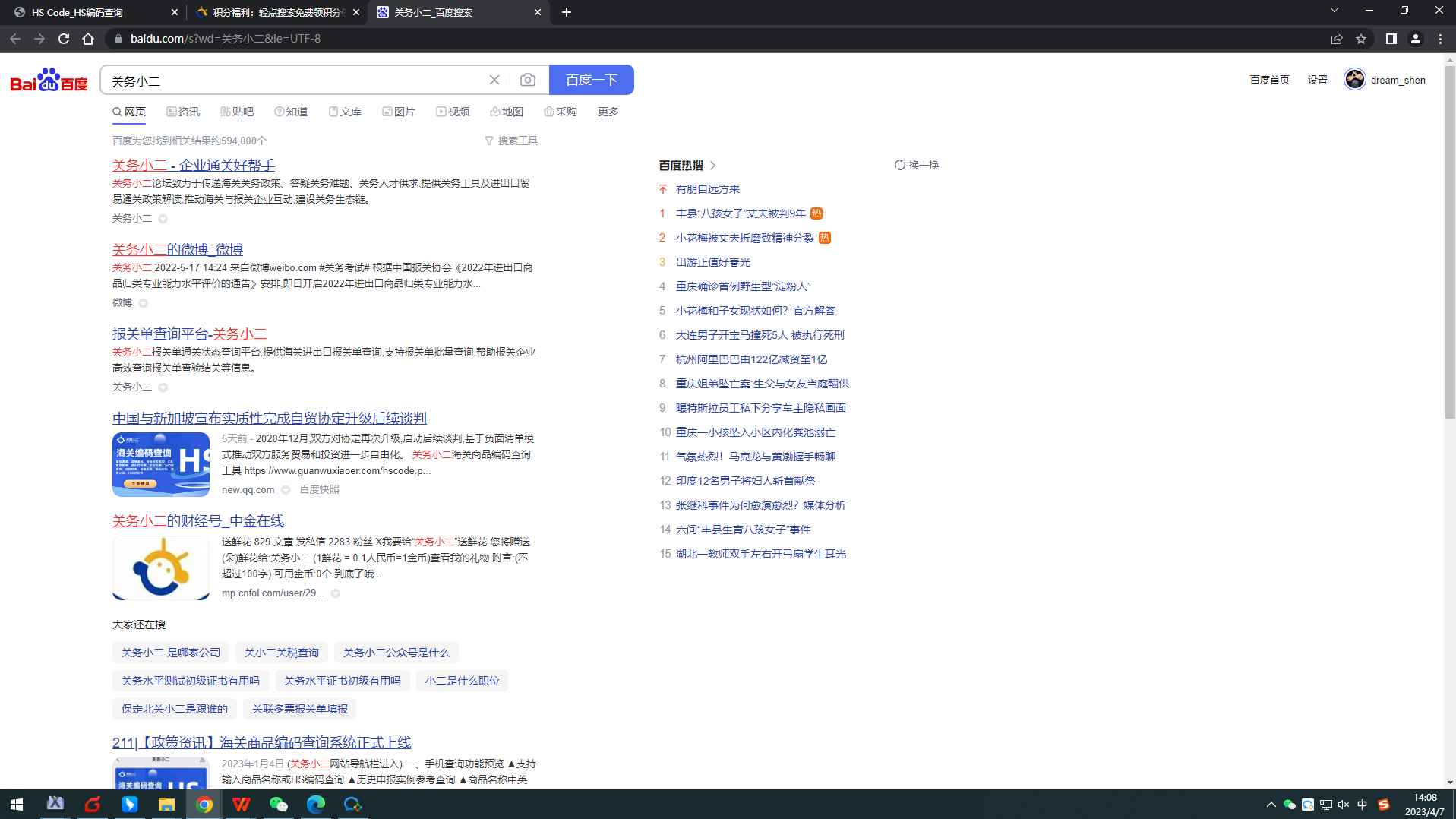Toggle browser side panel icon
The height and width of the screenshot is (819, 1456).
(1391, 39)
